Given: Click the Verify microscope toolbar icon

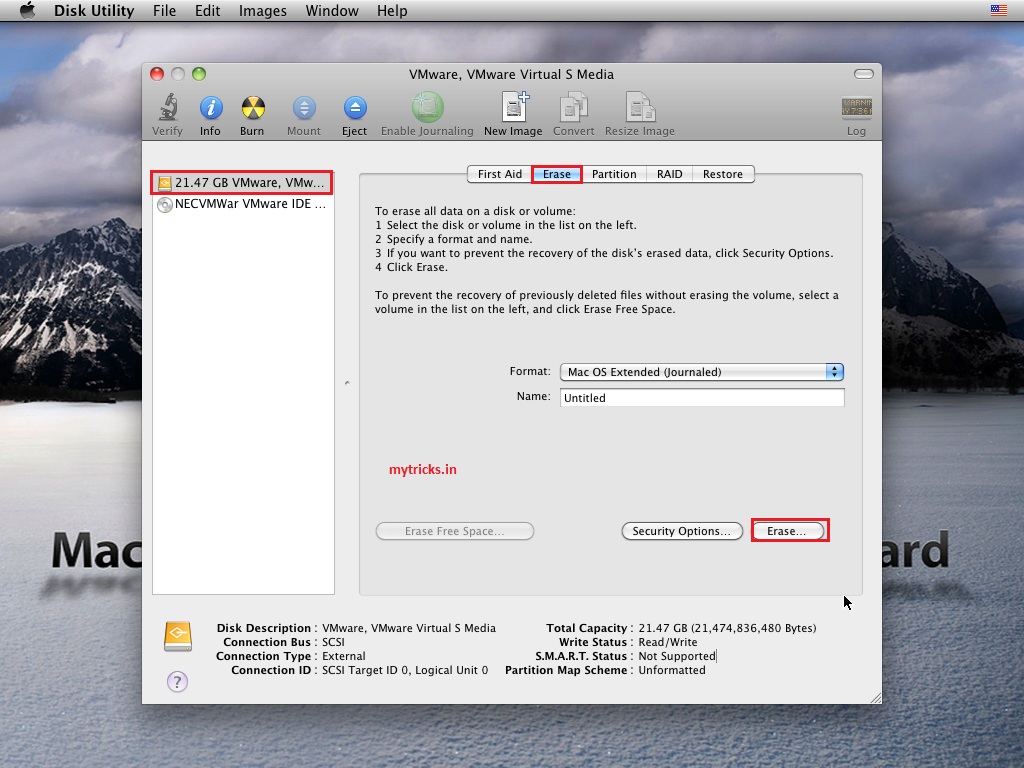Looking at the screenshot, I should coord(168,107).
